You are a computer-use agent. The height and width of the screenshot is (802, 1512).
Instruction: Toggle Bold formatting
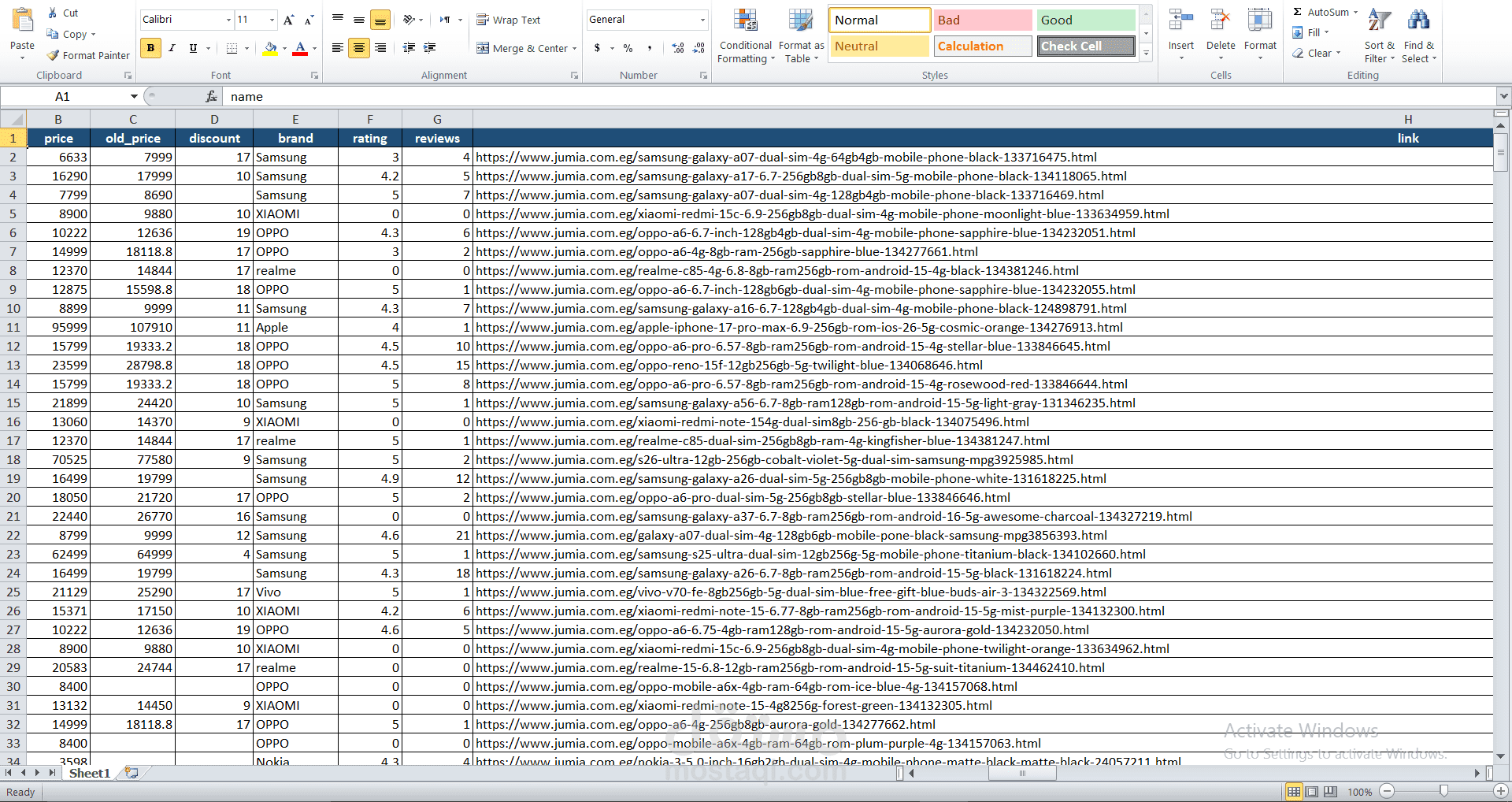point(150,48)
